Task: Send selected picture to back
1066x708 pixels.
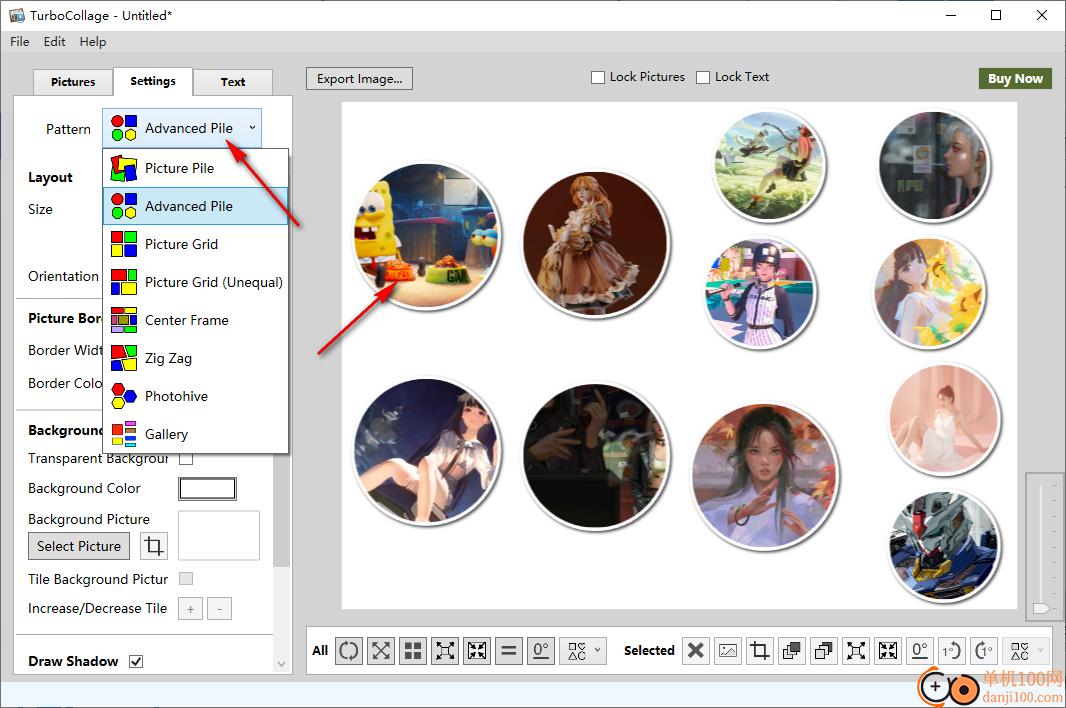Action: click(823, 651)
